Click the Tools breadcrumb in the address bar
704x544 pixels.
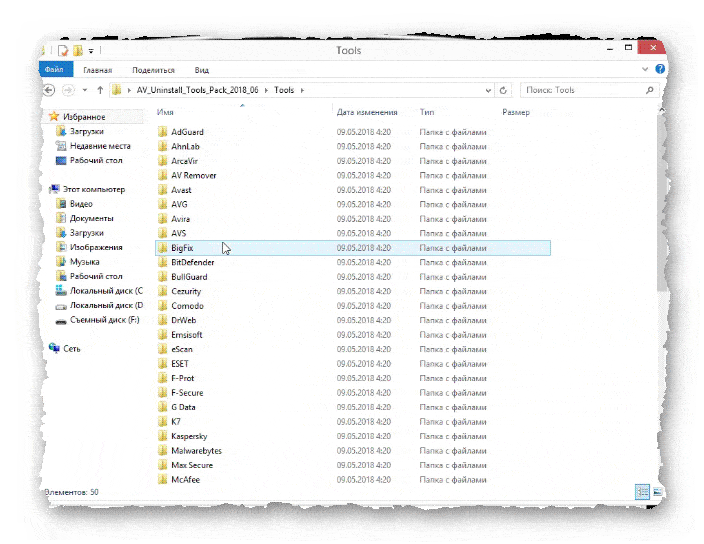coord(284,90)
